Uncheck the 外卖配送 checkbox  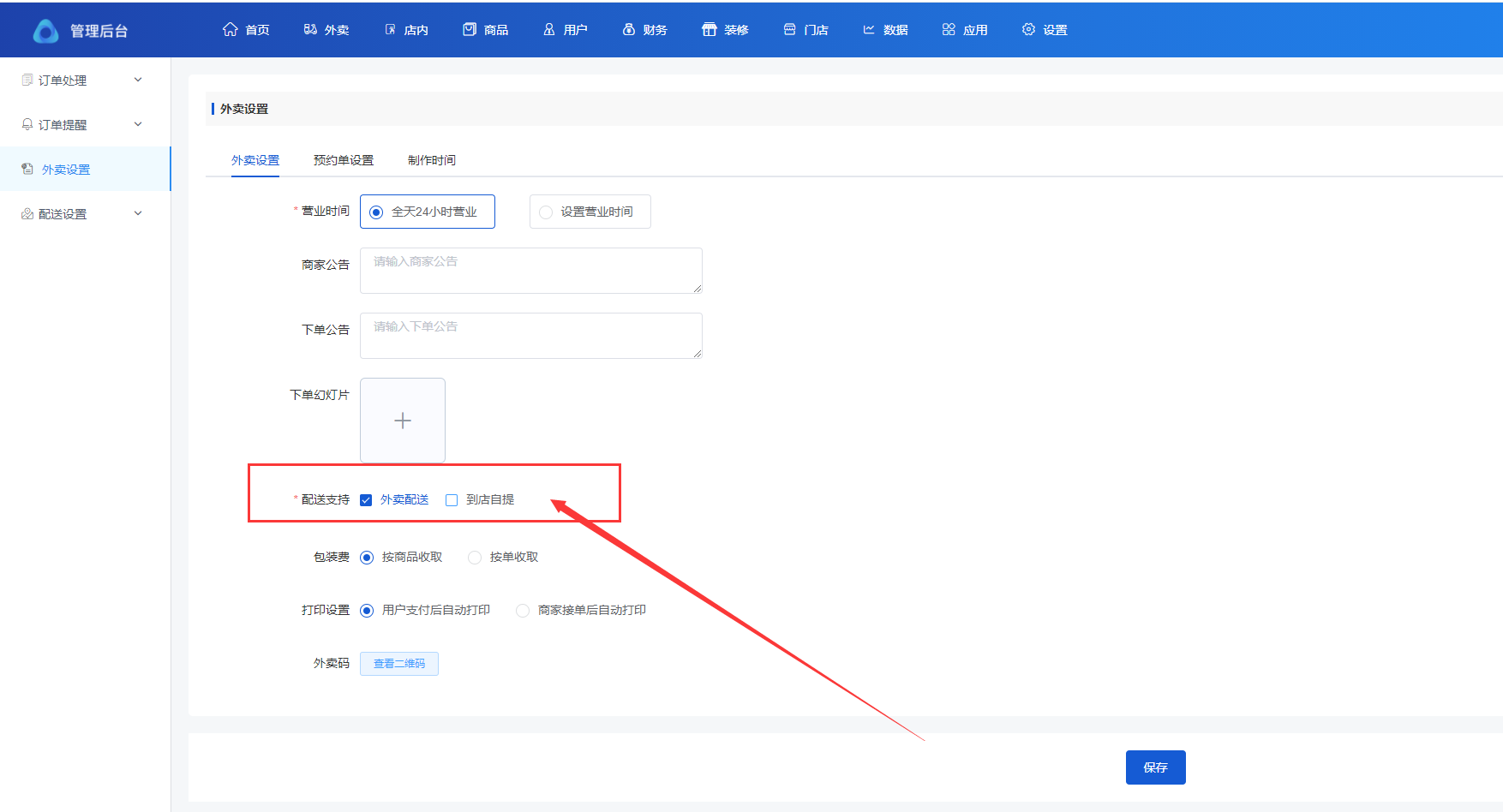coord(366,500)
